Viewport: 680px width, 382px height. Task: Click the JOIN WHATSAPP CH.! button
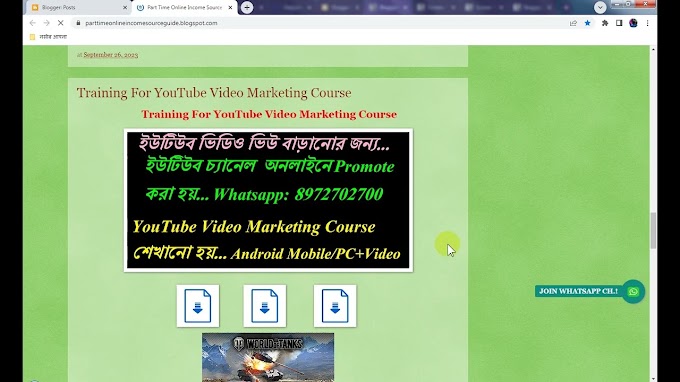[579, 291]
